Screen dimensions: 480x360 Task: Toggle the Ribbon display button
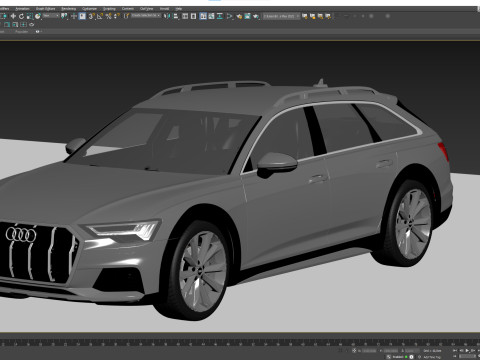pos(203,16)
